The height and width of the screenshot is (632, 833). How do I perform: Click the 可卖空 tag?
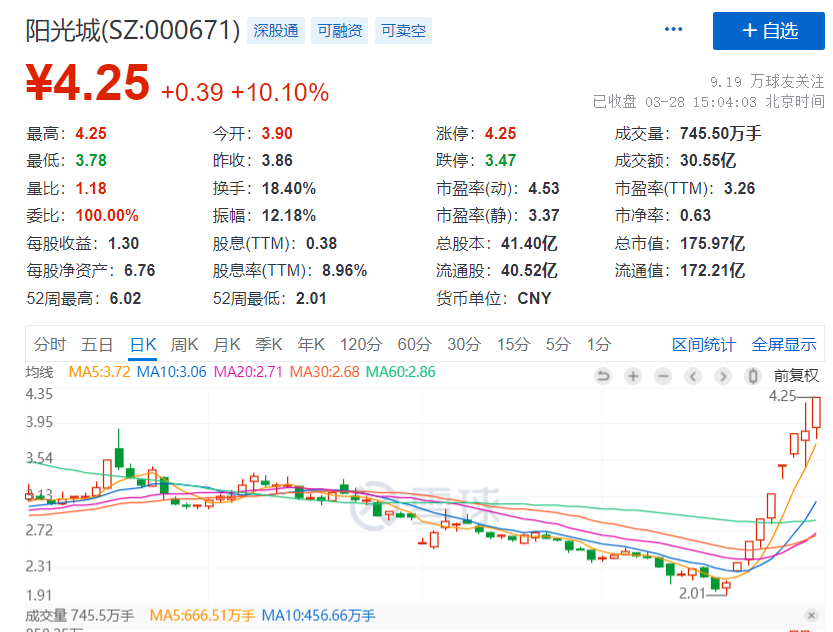click(x=403, y=31)
